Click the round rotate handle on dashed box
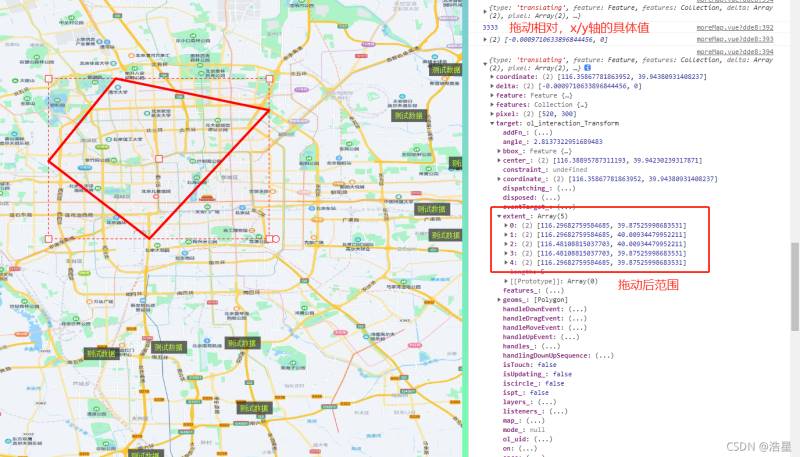800x457 pixels. (276, 239)
